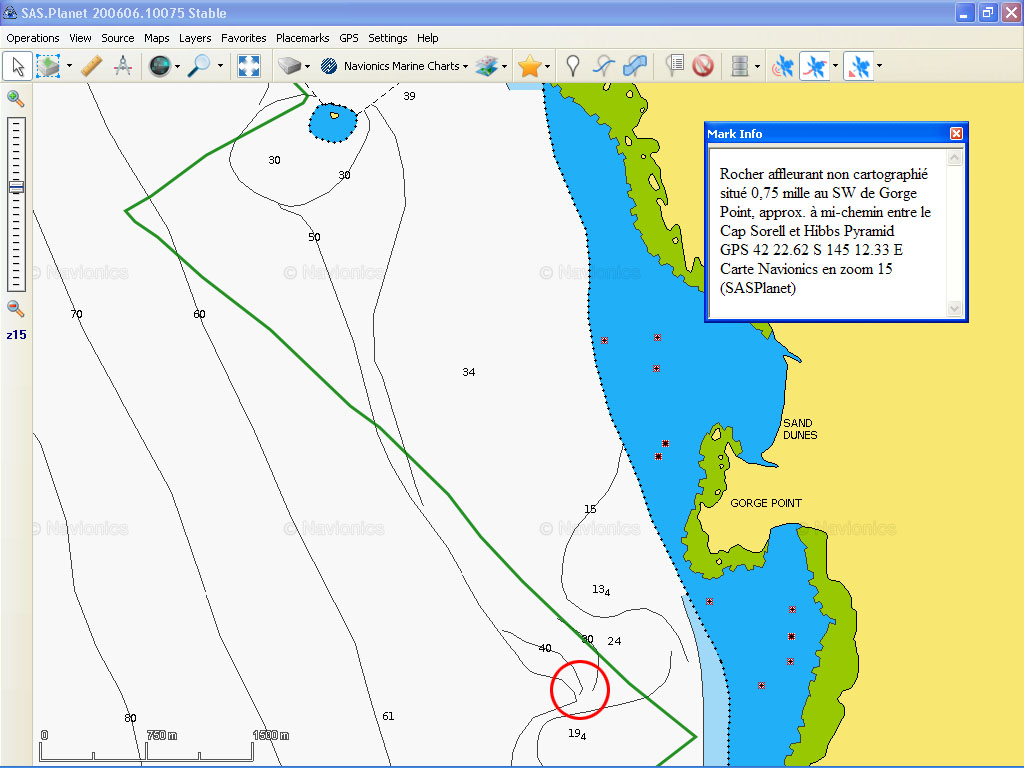Viewport: 1024px width, 768px height.
Task: Click the gray database stack icon
Action: (x=740, y=66)
